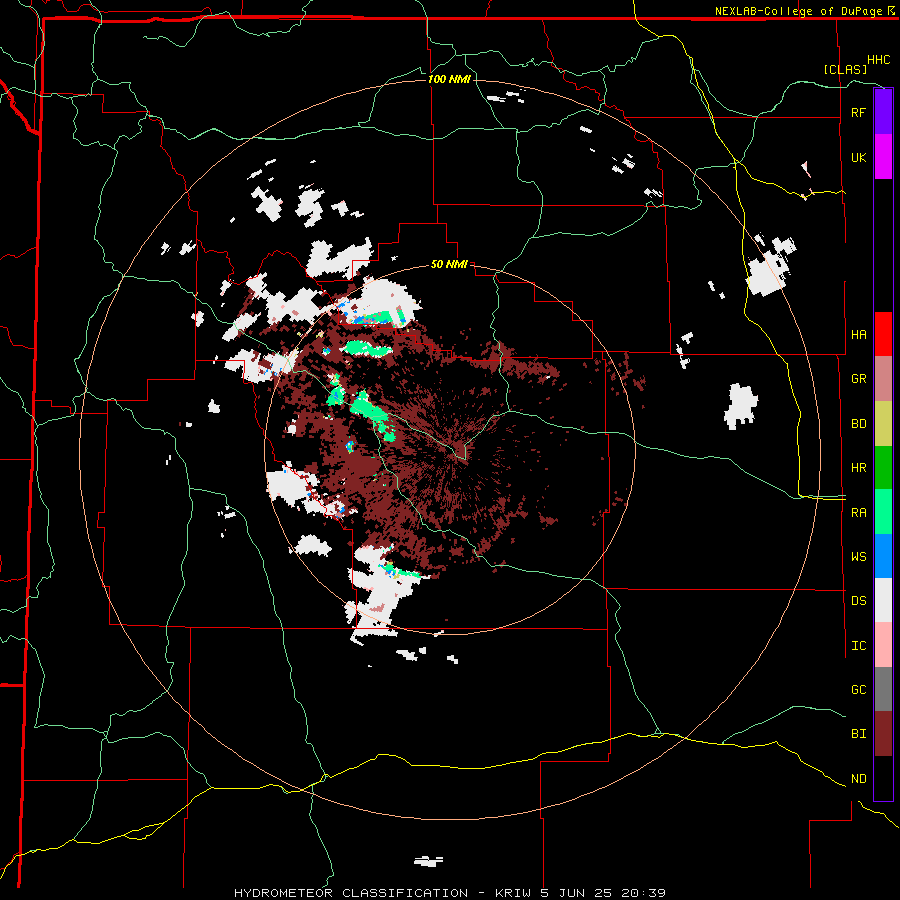Click the RA rain legend swatch
The width and height of the screenshot is (900, 900).
click(x=883, y=512)
